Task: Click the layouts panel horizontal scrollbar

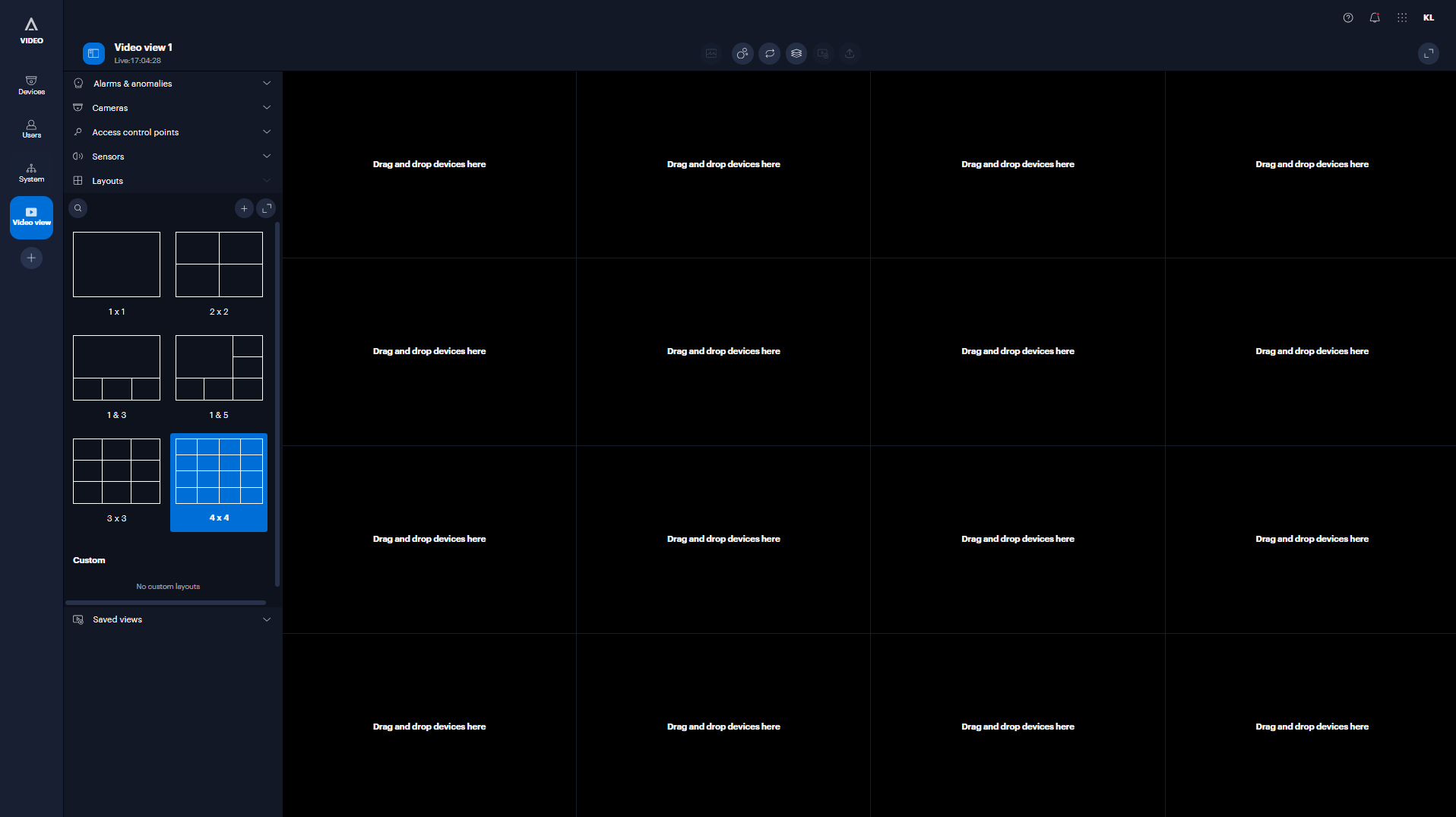Action: coord(166,603)
